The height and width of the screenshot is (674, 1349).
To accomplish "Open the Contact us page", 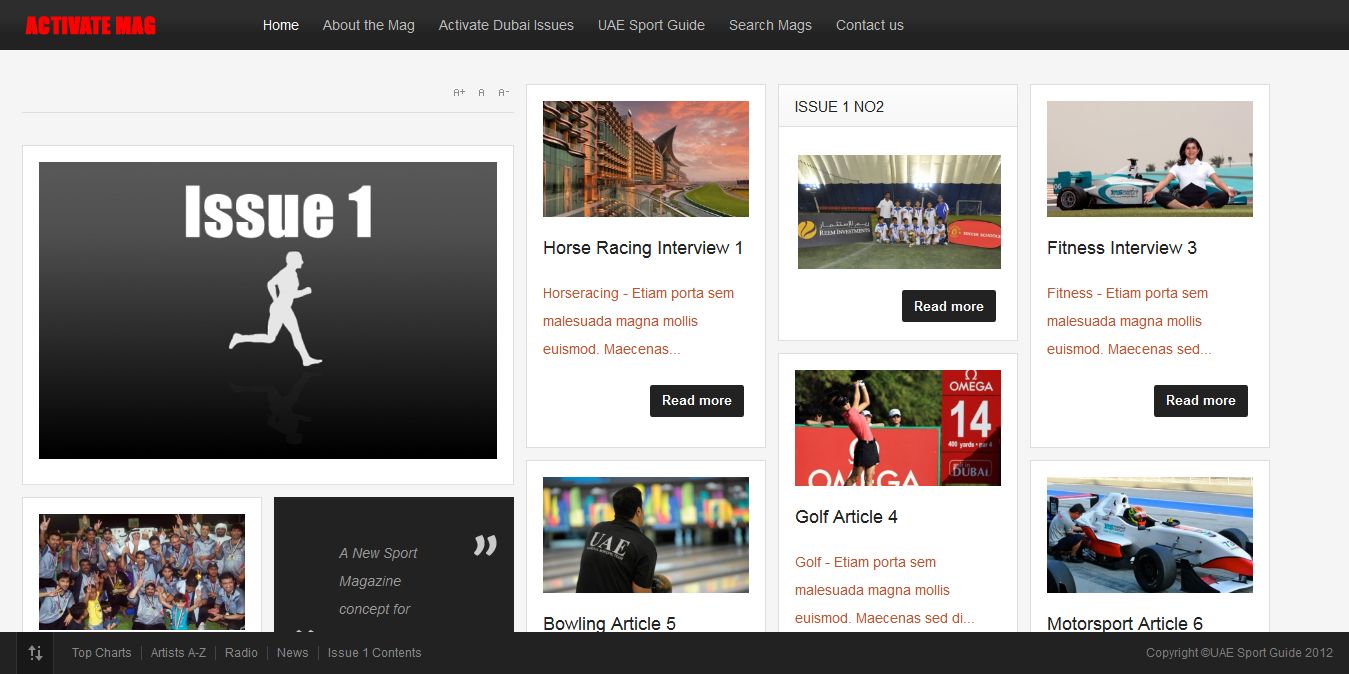I will [870, 25].
